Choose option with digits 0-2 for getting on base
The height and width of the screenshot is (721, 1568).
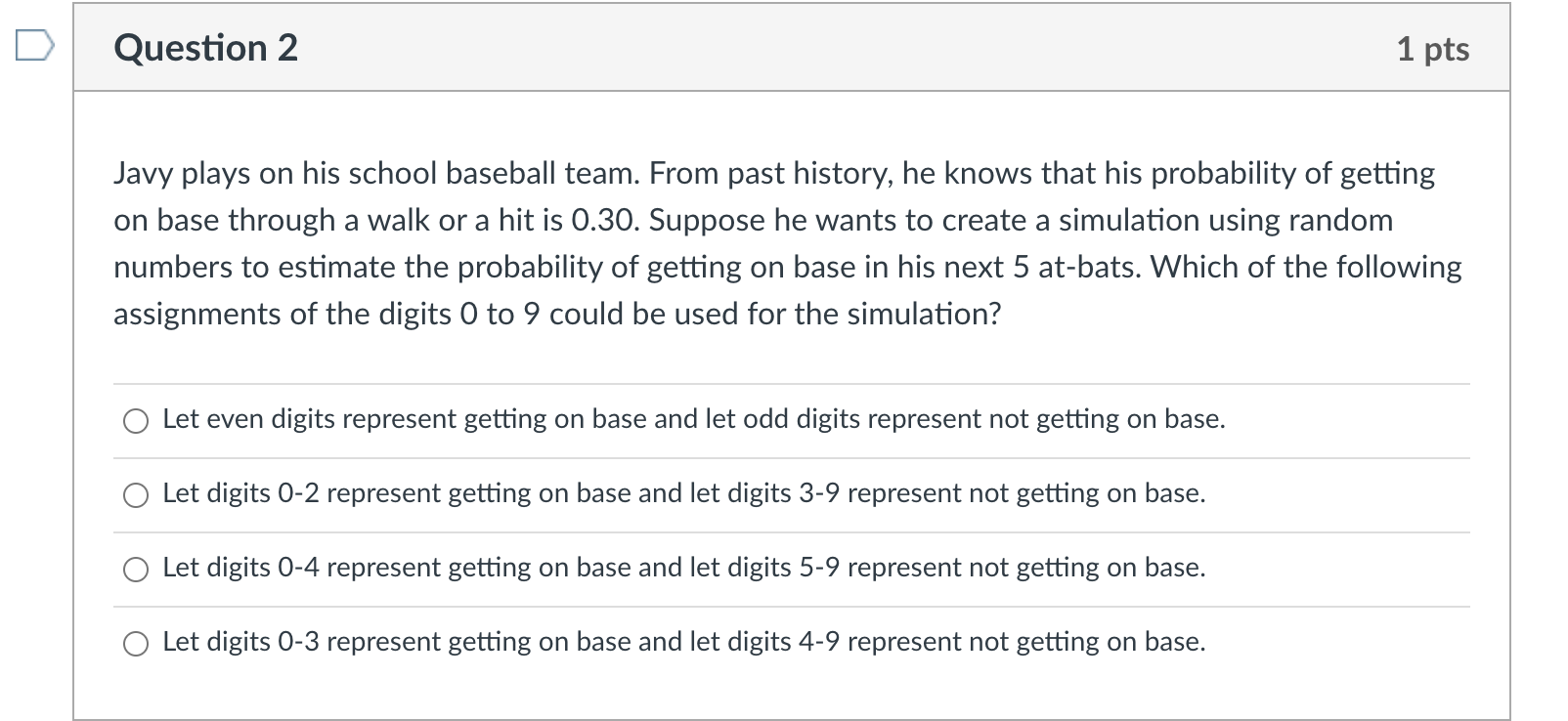(x=135, y=495)
